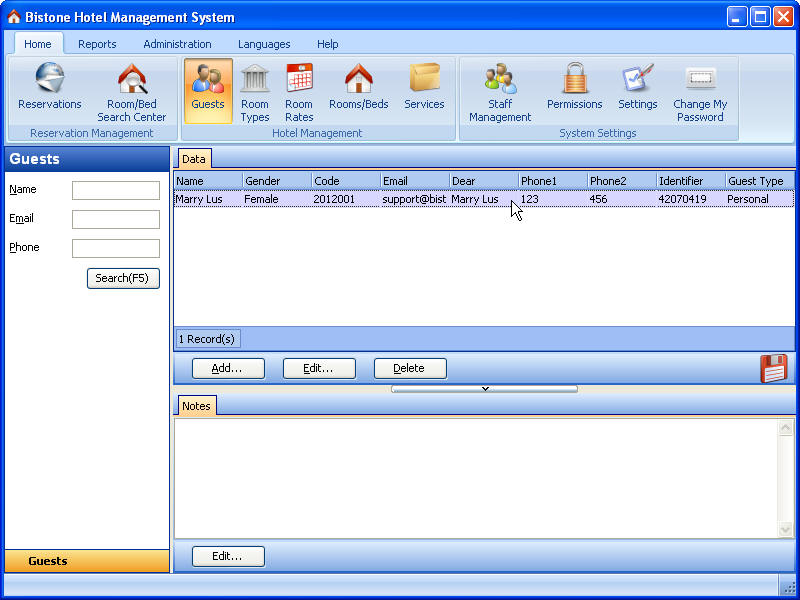Delete the selected guest record
This screenshot has width=800, height=600.
409,368
